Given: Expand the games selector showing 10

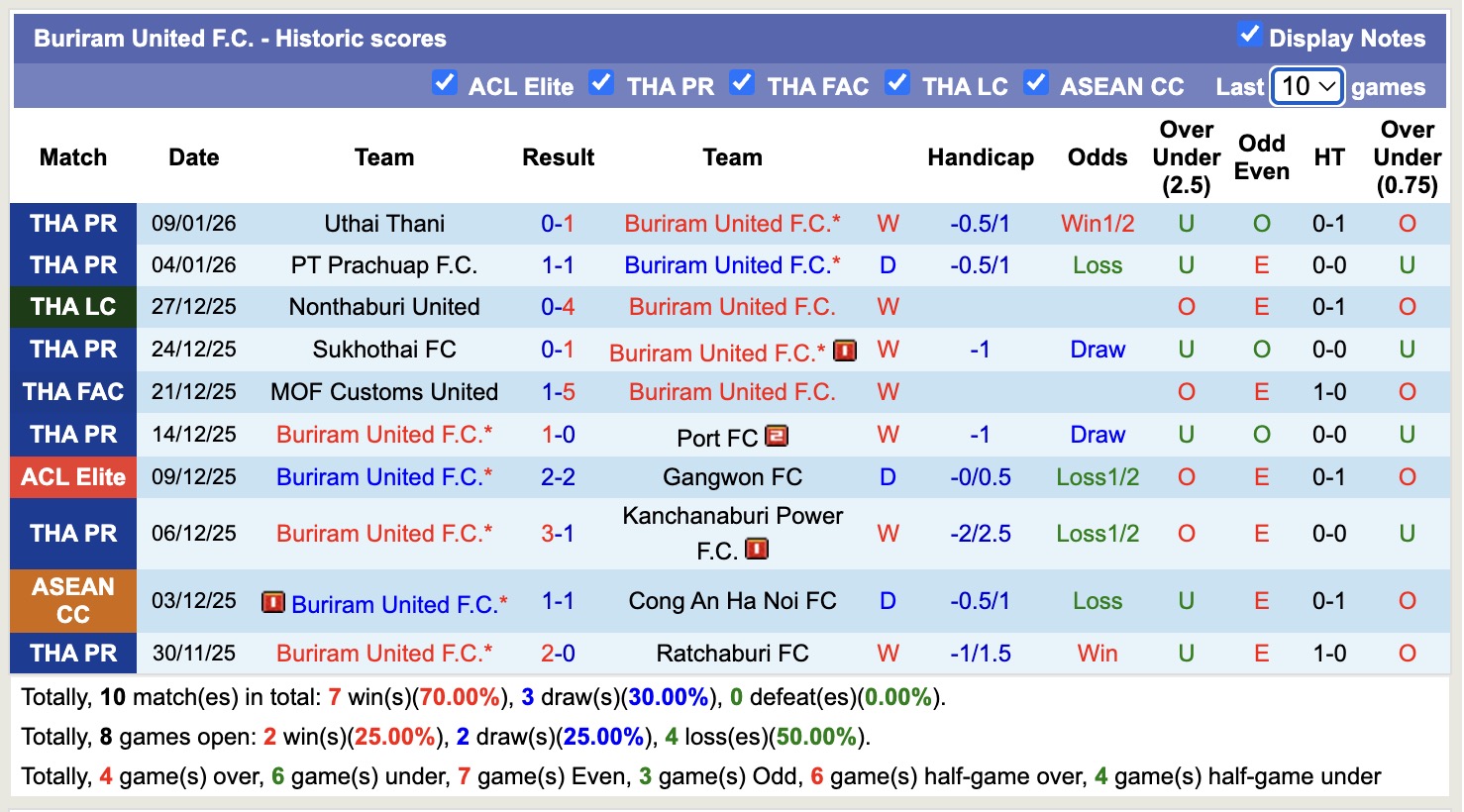Looking at the screenshot, I should 1306,86.
